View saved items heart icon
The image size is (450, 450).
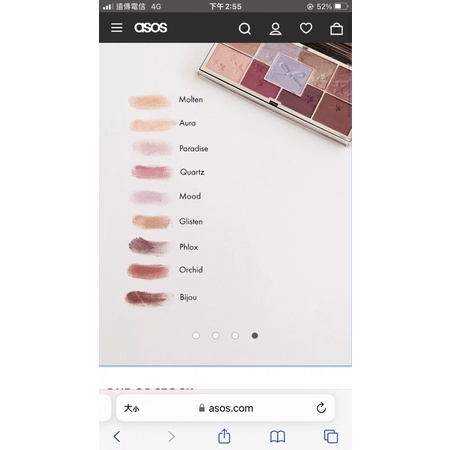306,28
